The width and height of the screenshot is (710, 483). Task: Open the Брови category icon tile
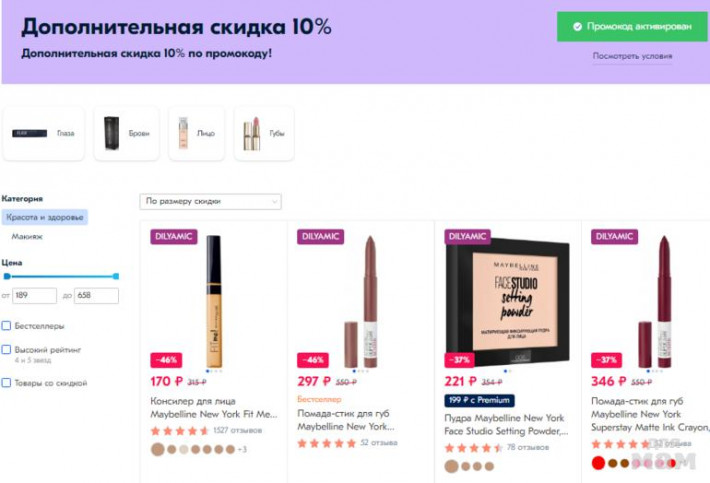pyautogui.click(x=126, y=133)
